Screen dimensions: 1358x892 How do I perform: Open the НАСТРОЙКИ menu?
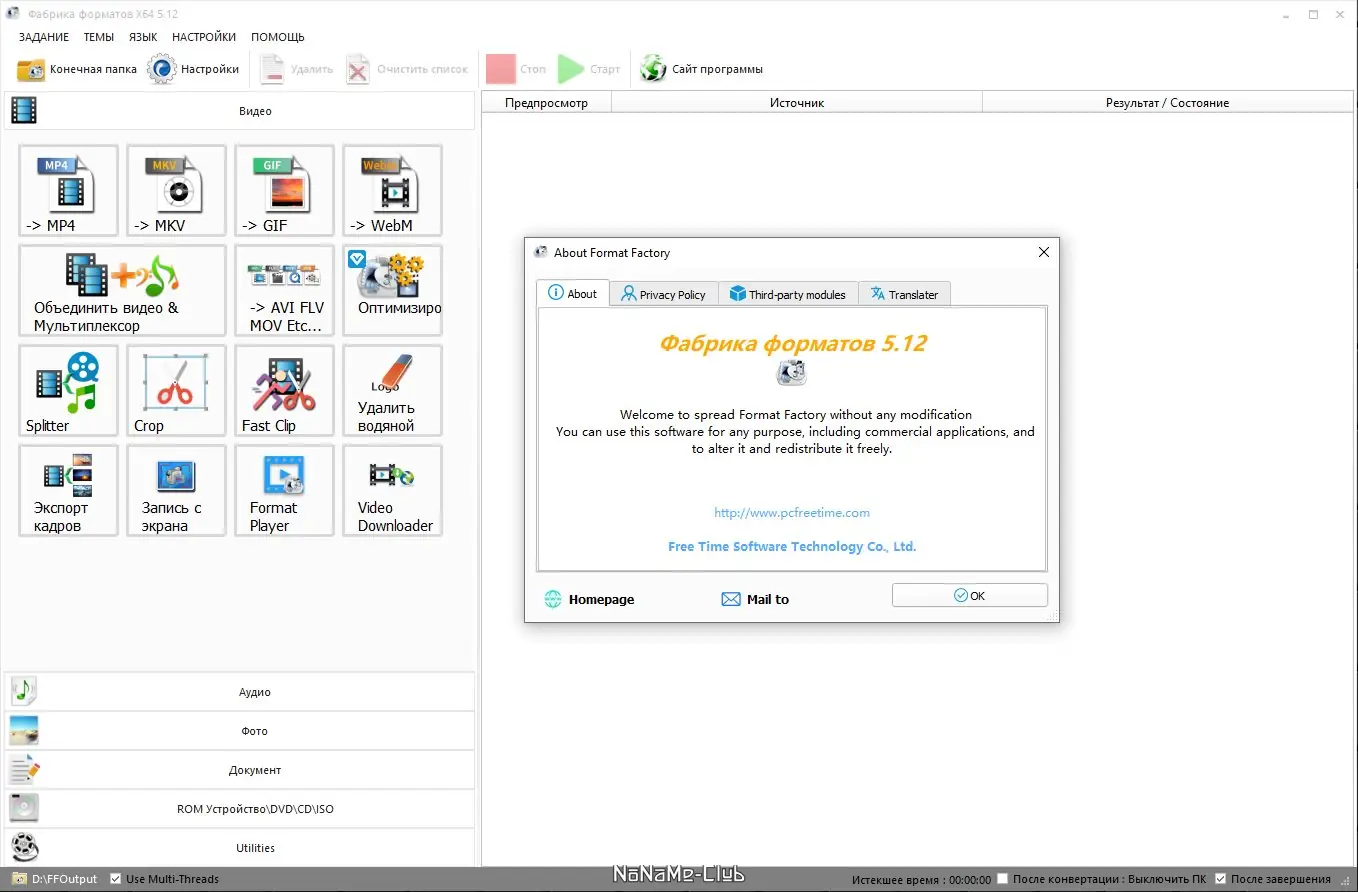204,37
